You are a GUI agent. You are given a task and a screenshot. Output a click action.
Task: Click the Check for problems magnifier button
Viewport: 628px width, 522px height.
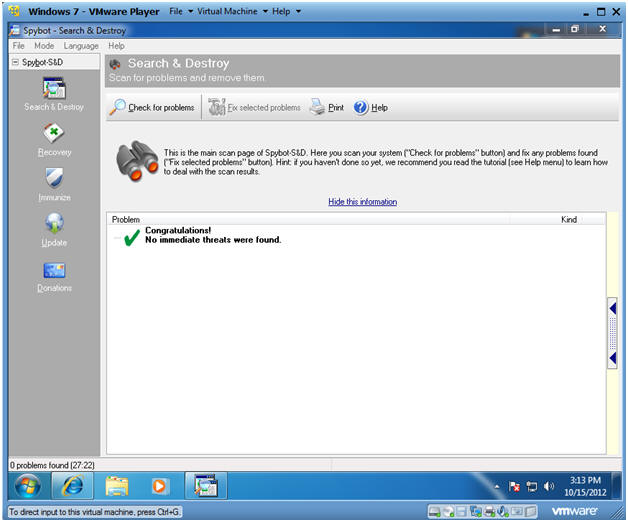point(152,107)
